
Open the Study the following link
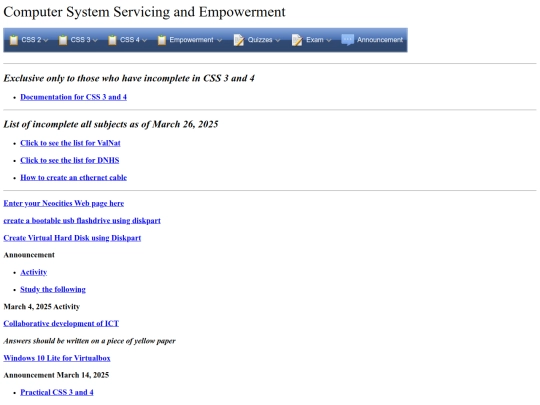point(53,289)
